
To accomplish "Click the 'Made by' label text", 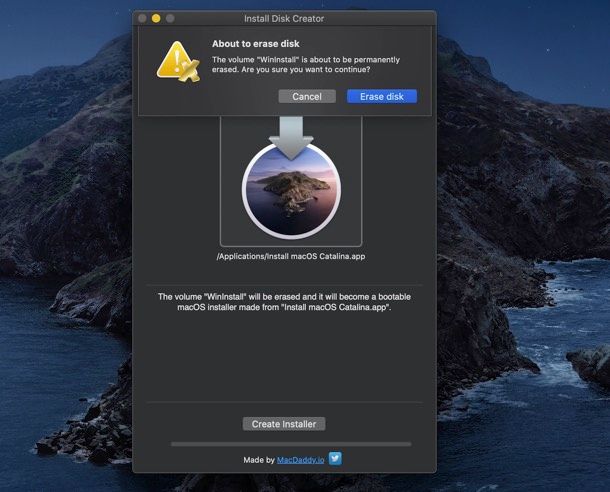I will (259, 460).
